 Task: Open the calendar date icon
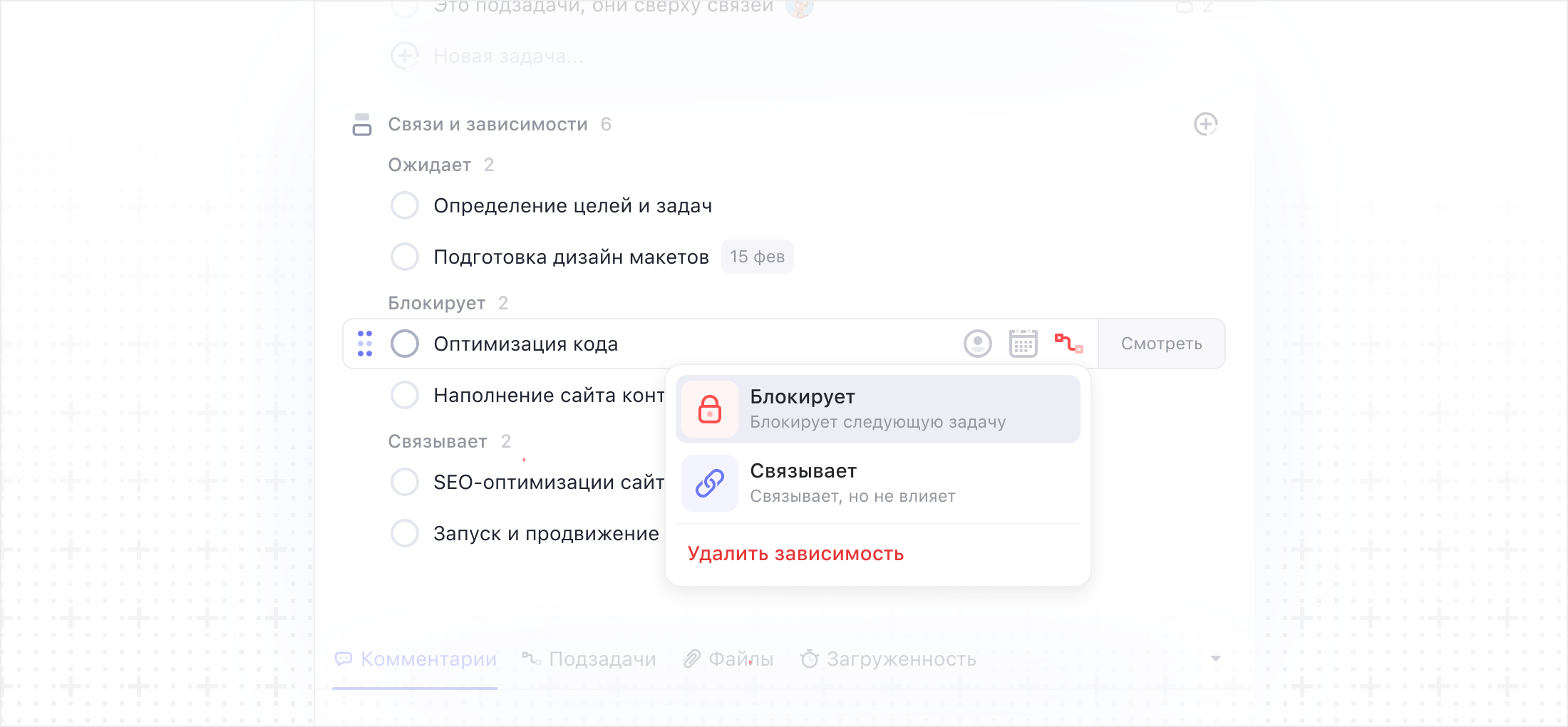[x=1023, y=344]
